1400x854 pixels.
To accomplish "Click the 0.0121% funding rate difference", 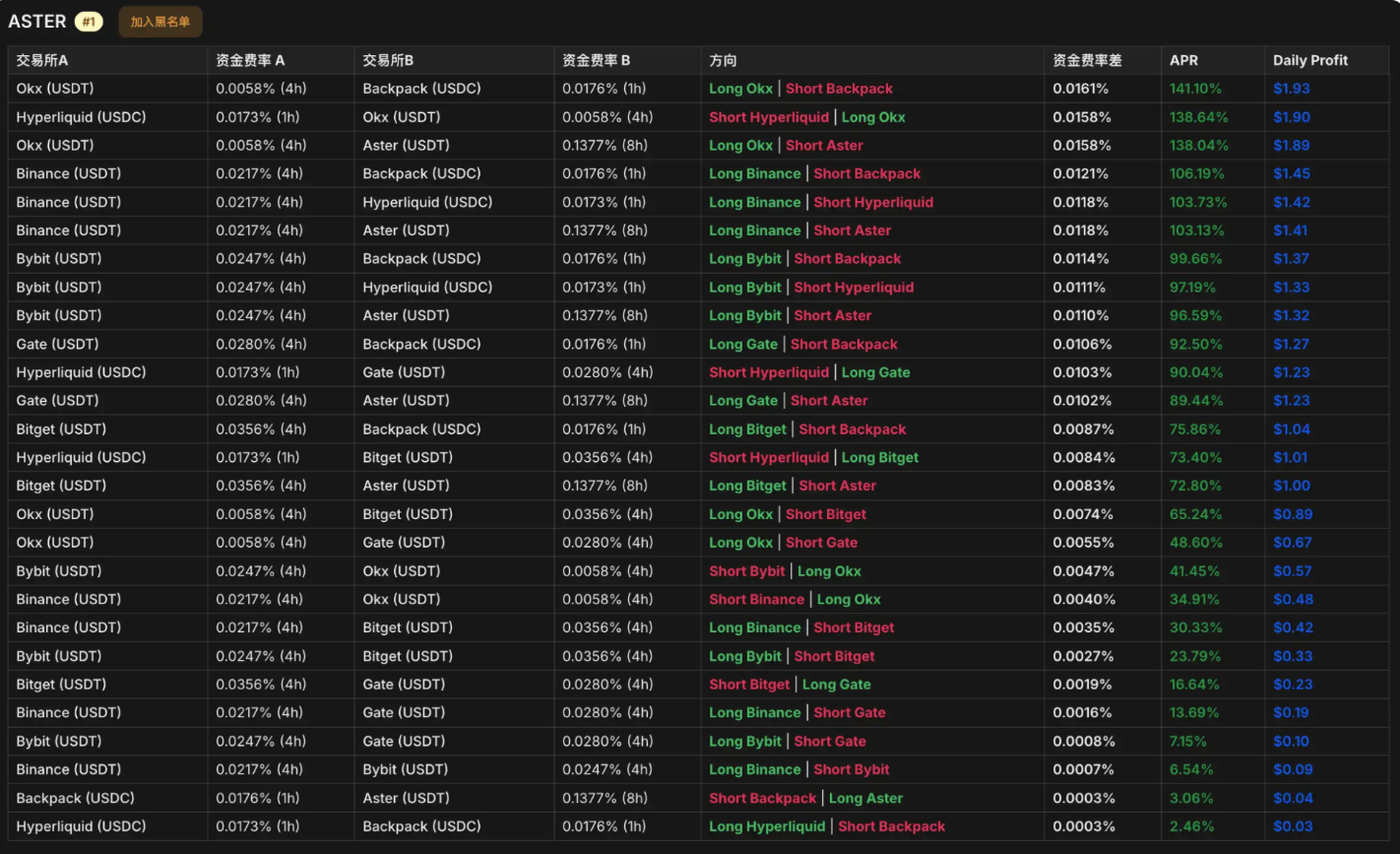I will click(x=1080, y=173).
